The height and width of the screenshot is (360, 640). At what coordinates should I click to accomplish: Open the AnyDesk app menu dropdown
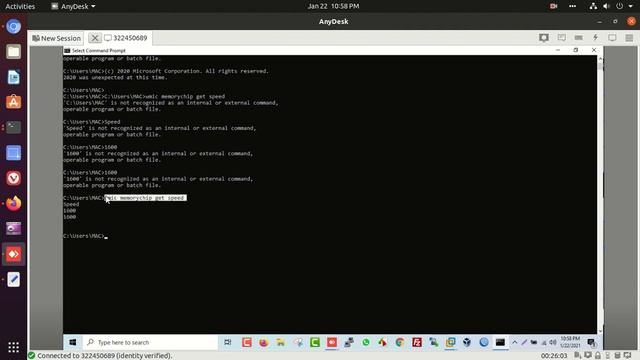point(73,6)
